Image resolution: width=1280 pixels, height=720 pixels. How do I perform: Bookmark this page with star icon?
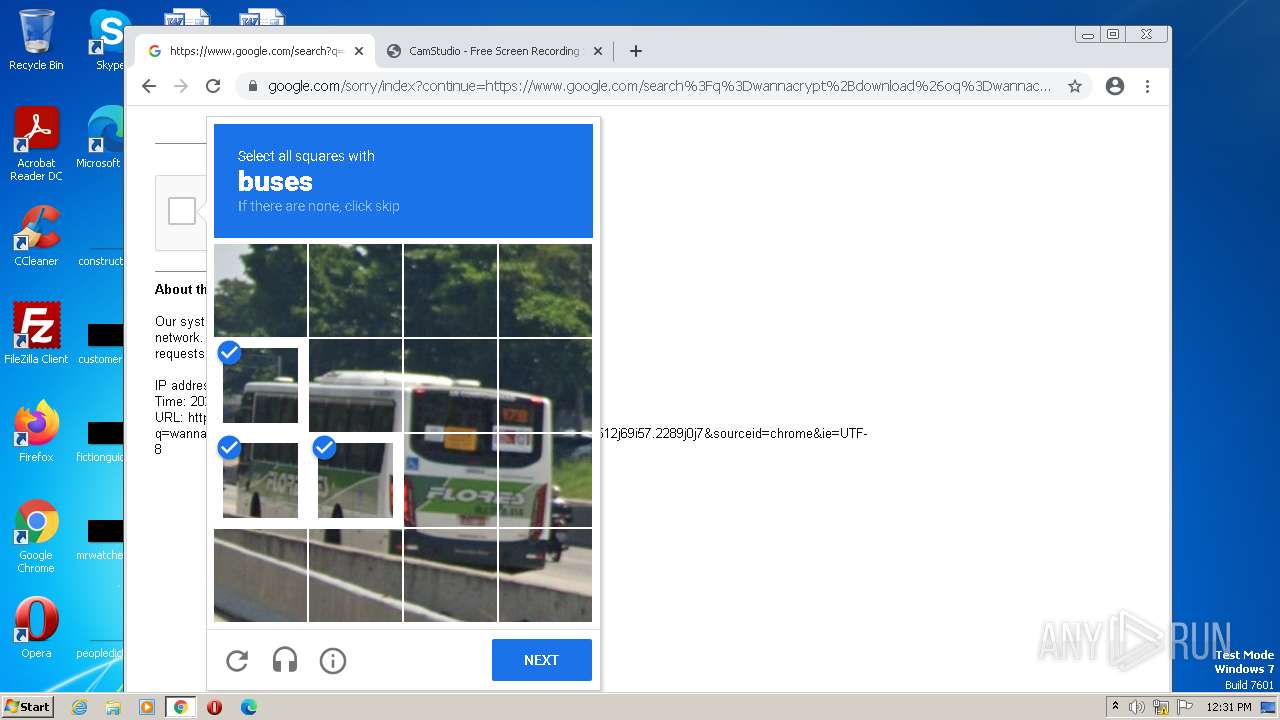(x=1075, y=86)
